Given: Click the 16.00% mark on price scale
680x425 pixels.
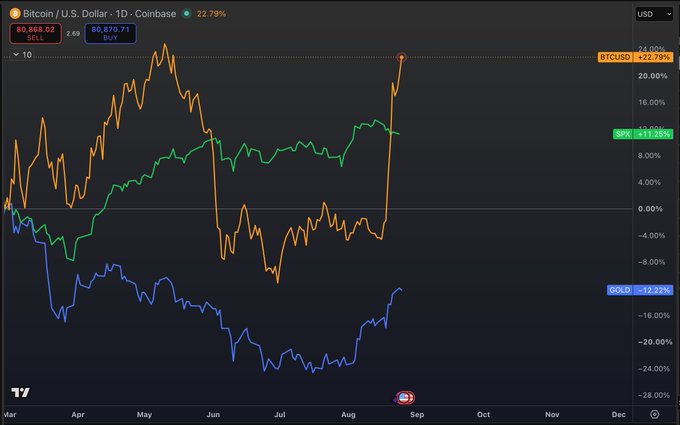Looking at the screenshot, I should (651, 102).
